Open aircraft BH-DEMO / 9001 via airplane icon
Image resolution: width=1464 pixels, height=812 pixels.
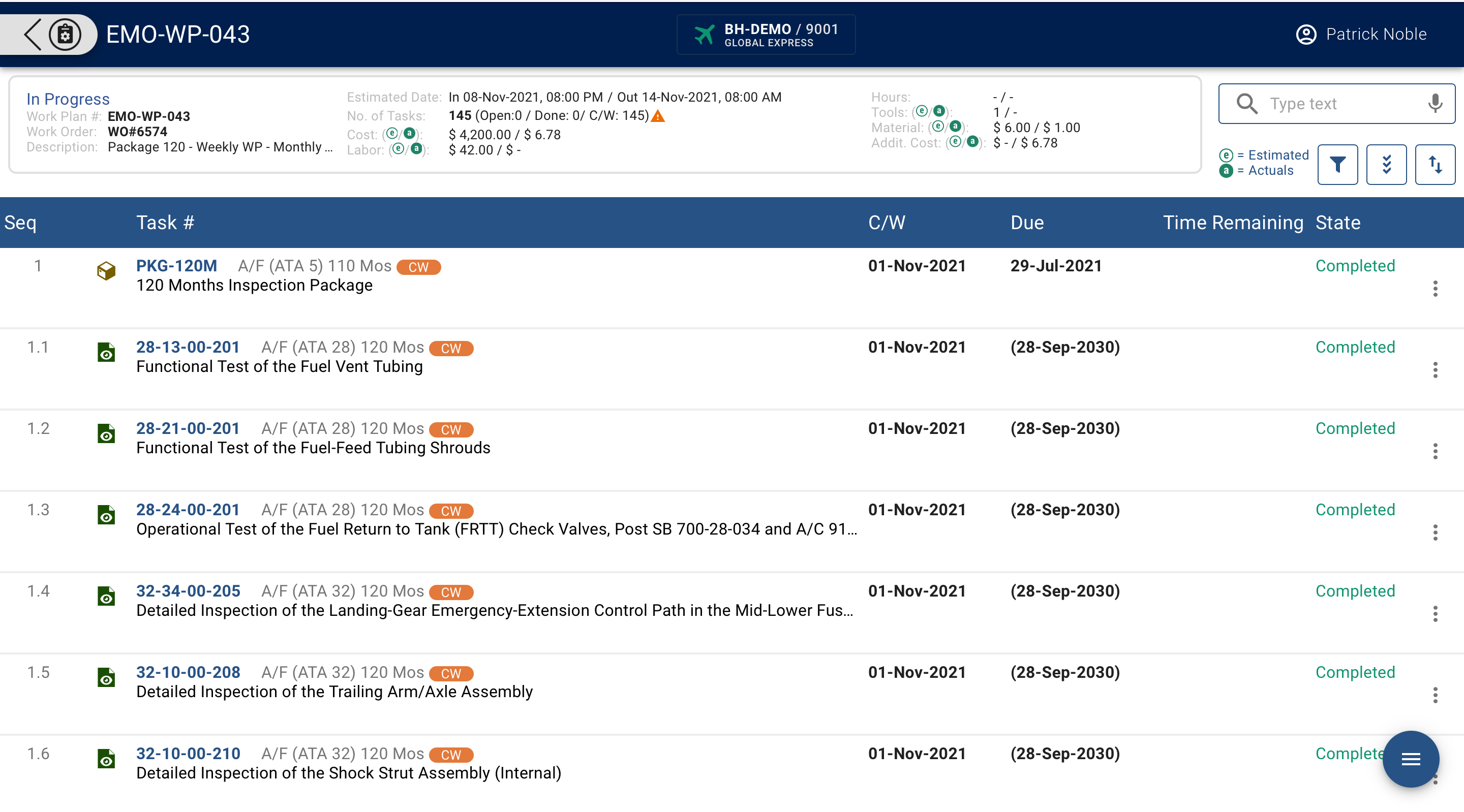pos(705,34)
